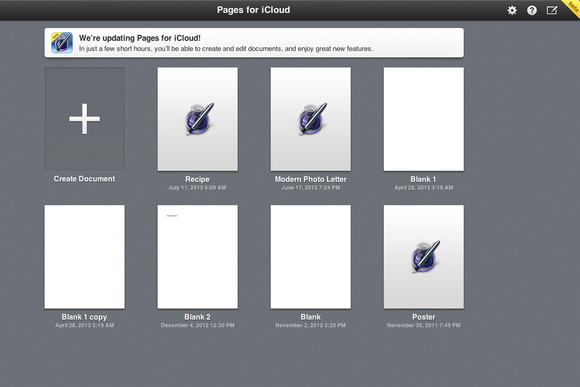Select the Recipe document name
Screen dimensions: 580x387
[x=198, y=179]
